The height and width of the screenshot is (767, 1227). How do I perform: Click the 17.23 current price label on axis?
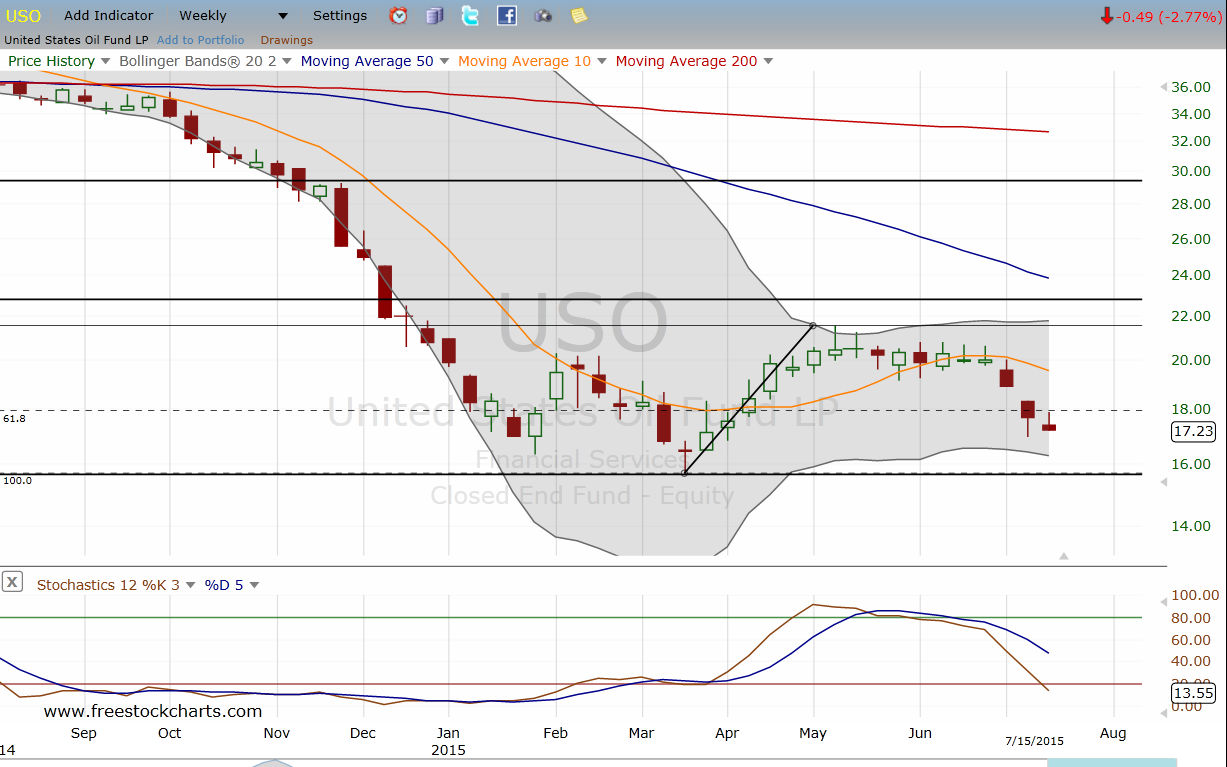tap(1190, 432)
